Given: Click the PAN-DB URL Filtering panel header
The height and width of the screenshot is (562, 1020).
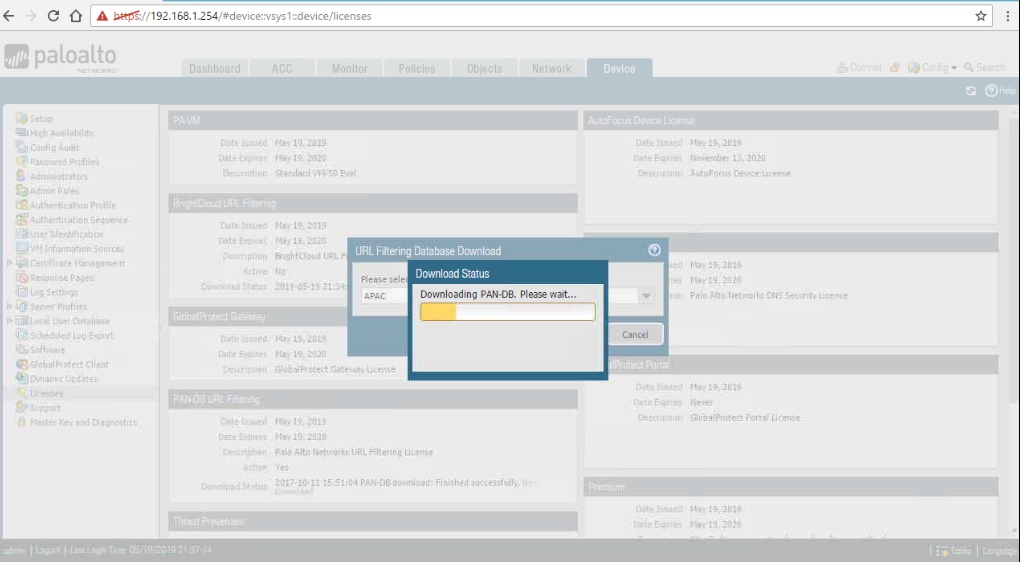Looking at the screenshot, I should tap(373, 399).
